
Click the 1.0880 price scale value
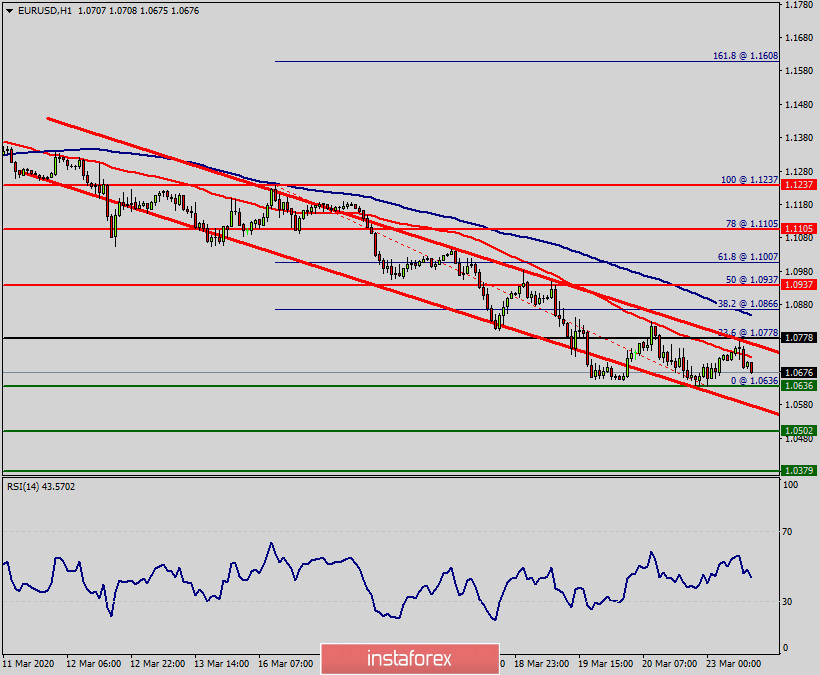[x=799, y=304]
